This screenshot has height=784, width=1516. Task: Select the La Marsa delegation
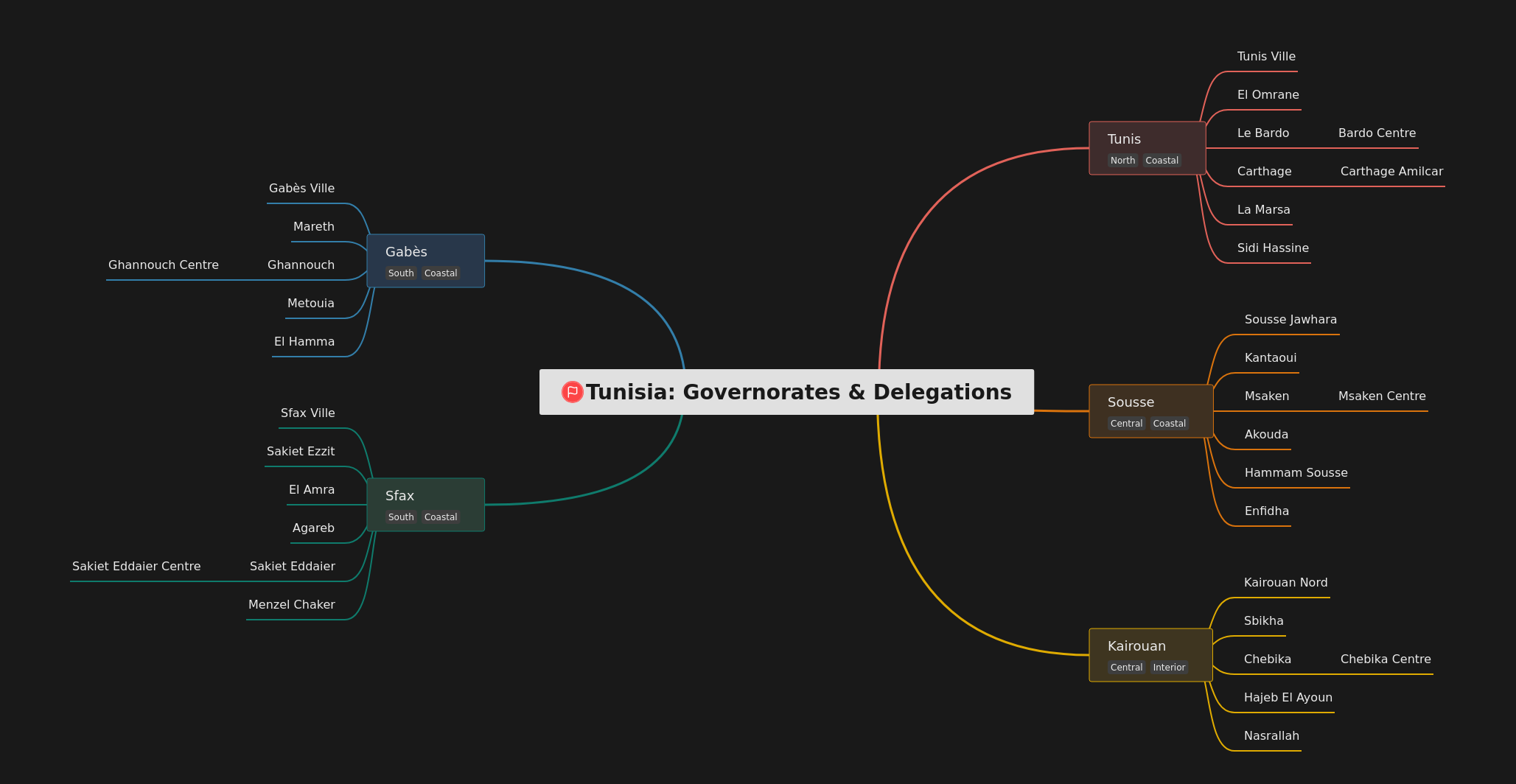(x=1263, y=210)
